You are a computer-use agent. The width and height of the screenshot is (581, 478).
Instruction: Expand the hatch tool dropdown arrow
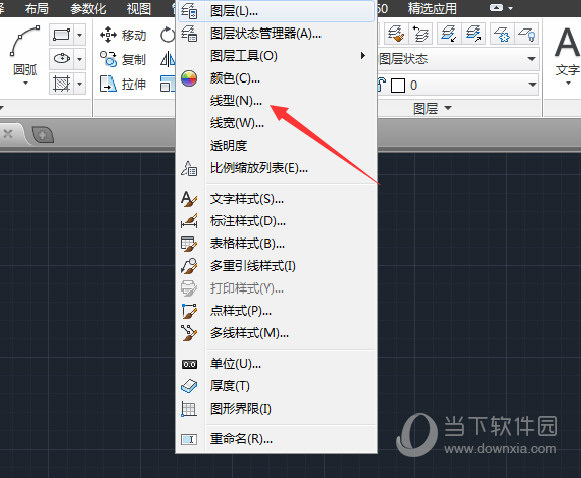[79, 84]
